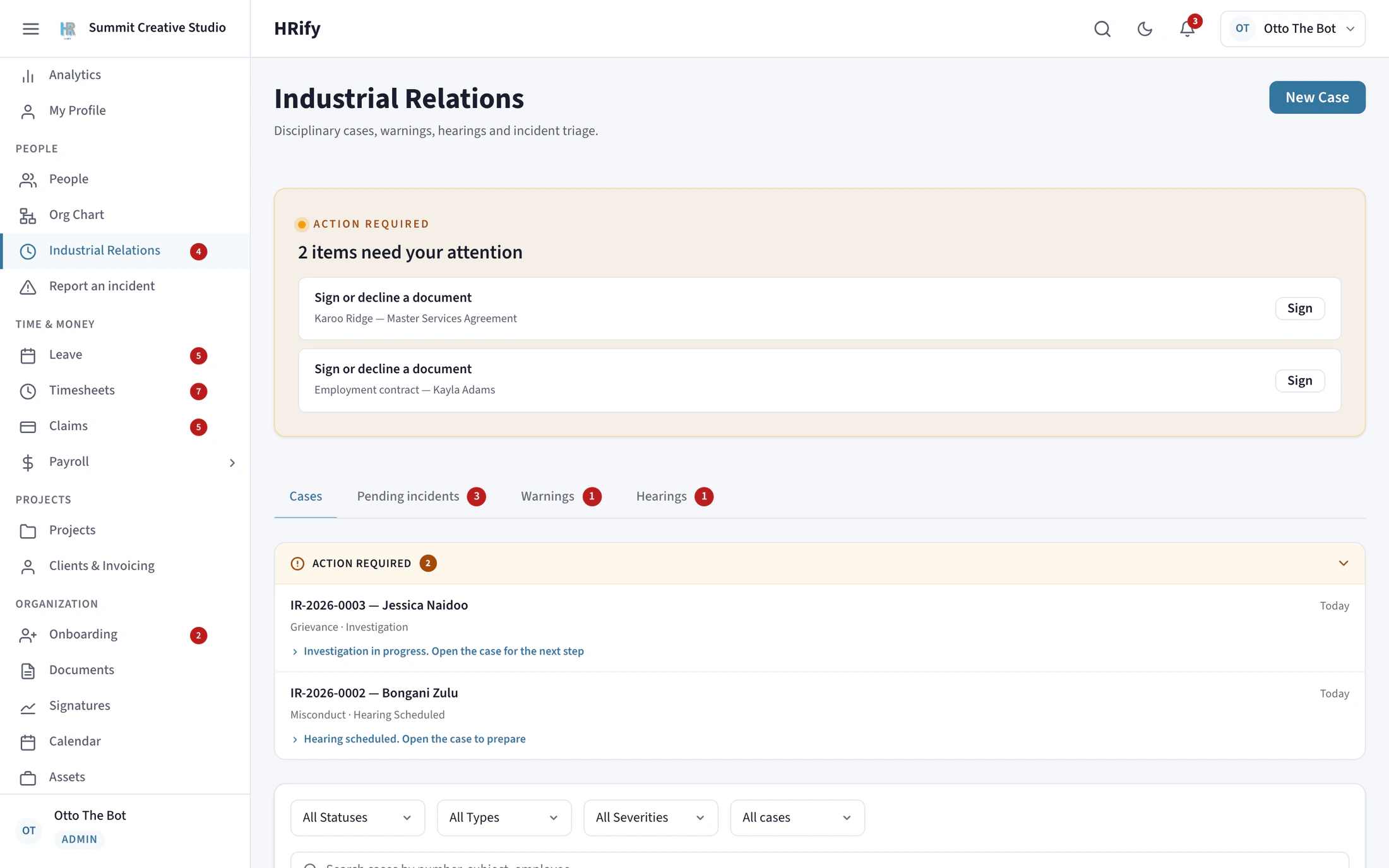1389x868 pixels.
Task: Open case IR-2026-0003 Jessica Naidoo
Action: (379, 605)
